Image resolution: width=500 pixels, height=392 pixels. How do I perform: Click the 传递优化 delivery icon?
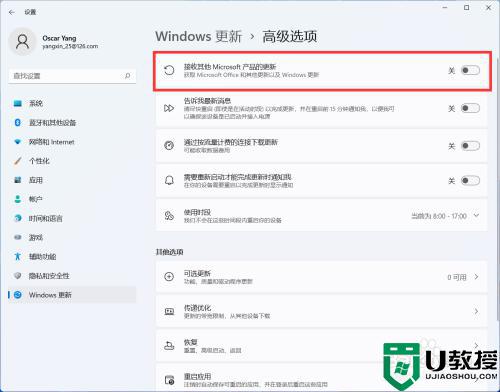(x=169, y=311)
